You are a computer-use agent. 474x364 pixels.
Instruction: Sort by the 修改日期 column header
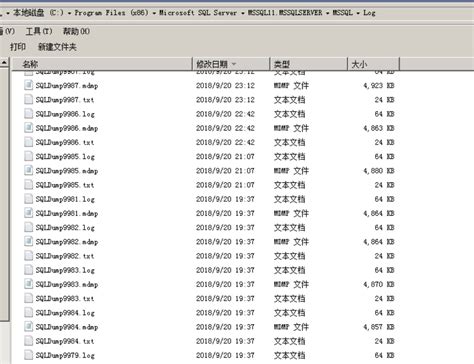(231, 64)
